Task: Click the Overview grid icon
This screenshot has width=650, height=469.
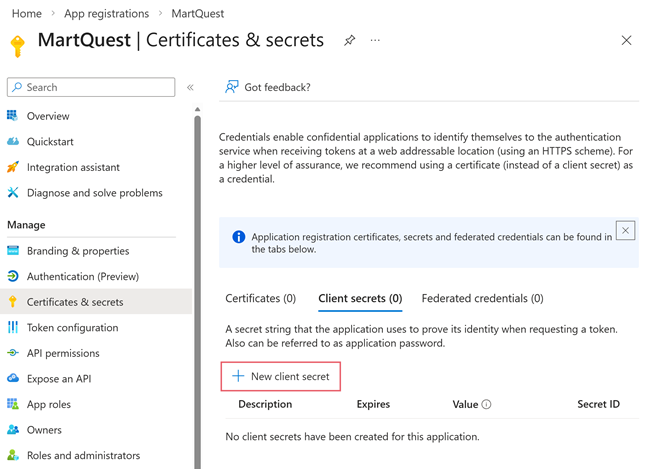Action: tap(13, 116)
